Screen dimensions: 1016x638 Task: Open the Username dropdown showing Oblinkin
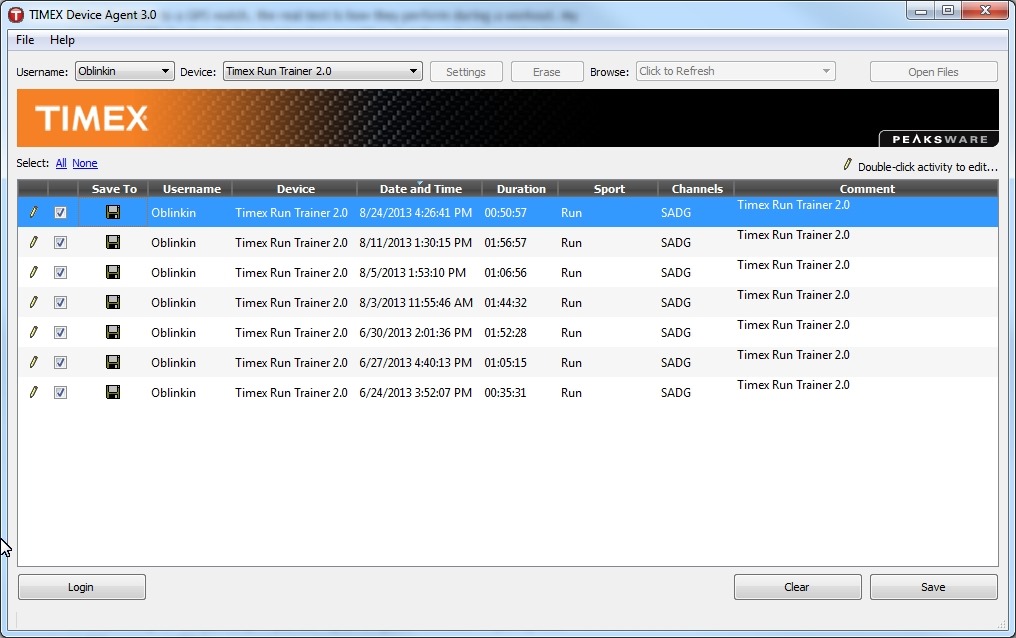124,71
